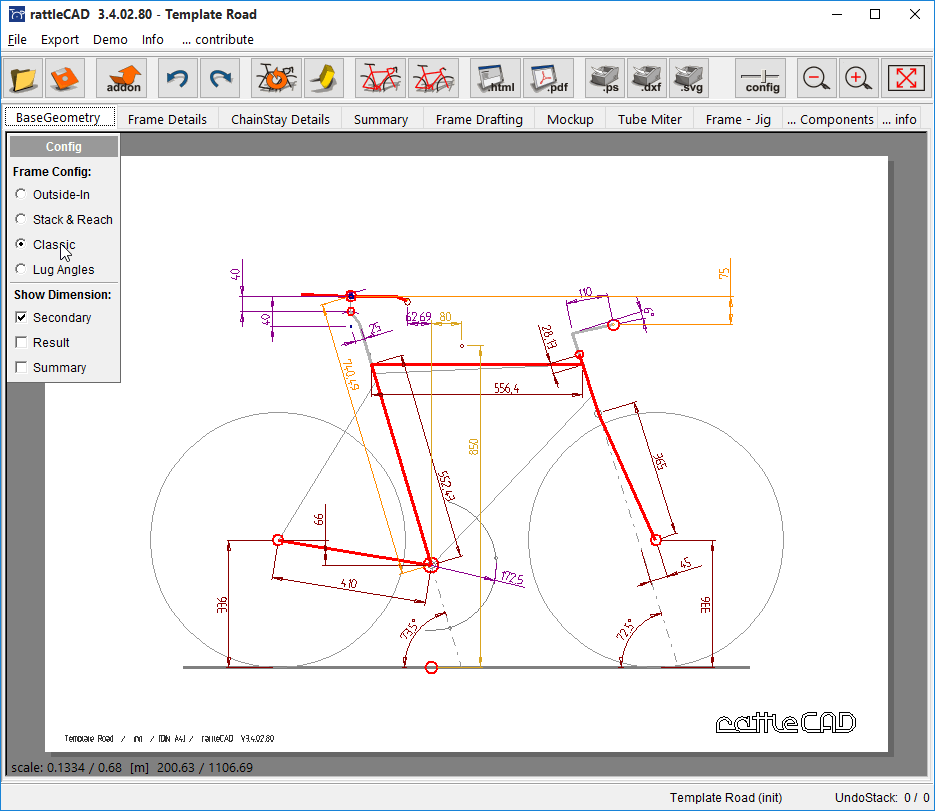The height and width of the screenshot is (811, 935).
Task: Fit drawing to window with red icon
Action: 907,78
